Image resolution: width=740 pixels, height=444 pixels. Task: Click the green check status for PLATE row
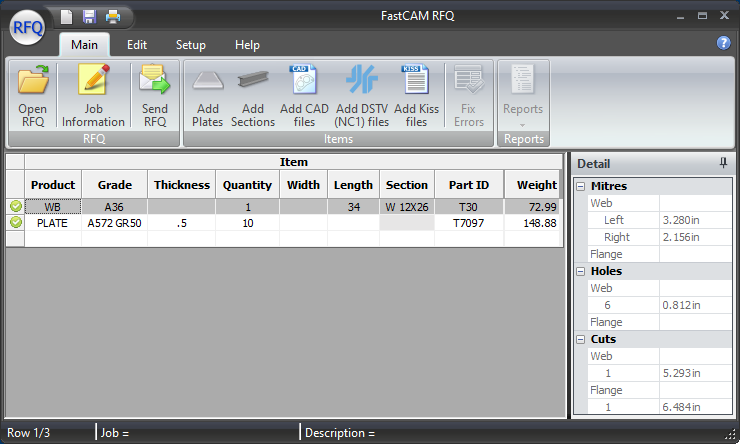point(16,222)
